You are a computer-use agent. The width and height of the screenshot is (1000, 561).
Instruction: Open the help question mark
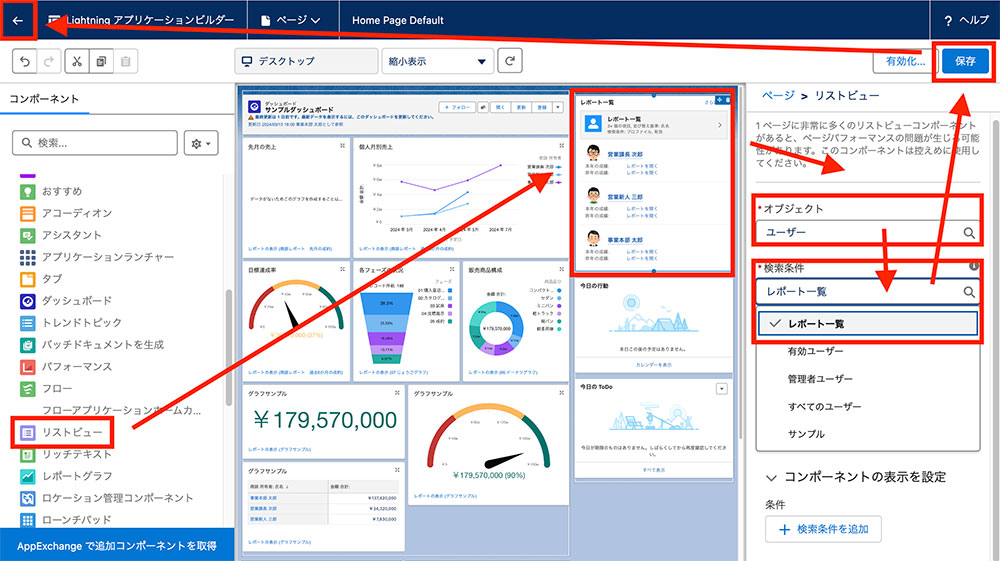(948, 20)
